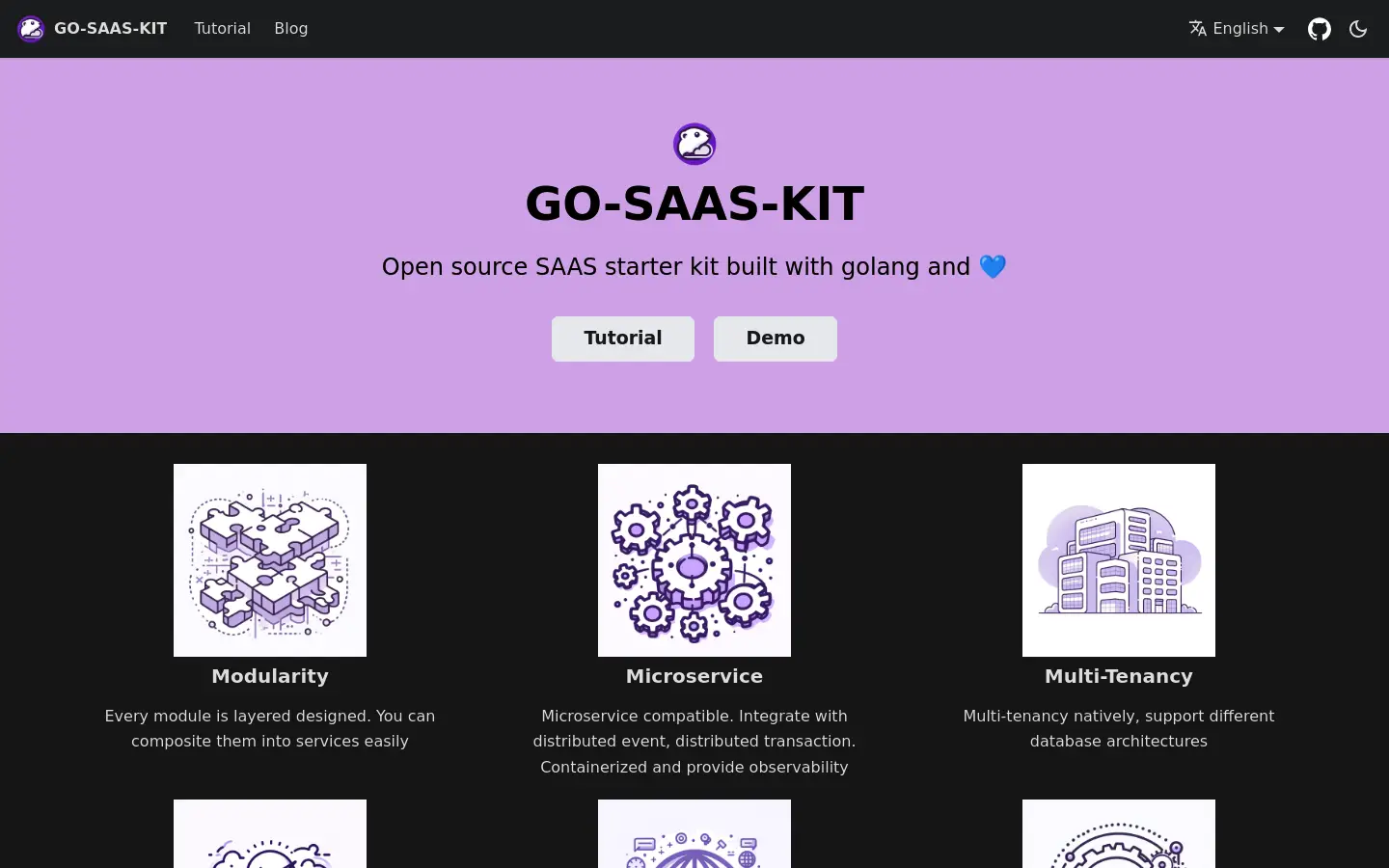The height and width of the screenshot is (868, 1389).
Task: Click the Multi-Tenancy buildings image
Action: click(1119, 560)
